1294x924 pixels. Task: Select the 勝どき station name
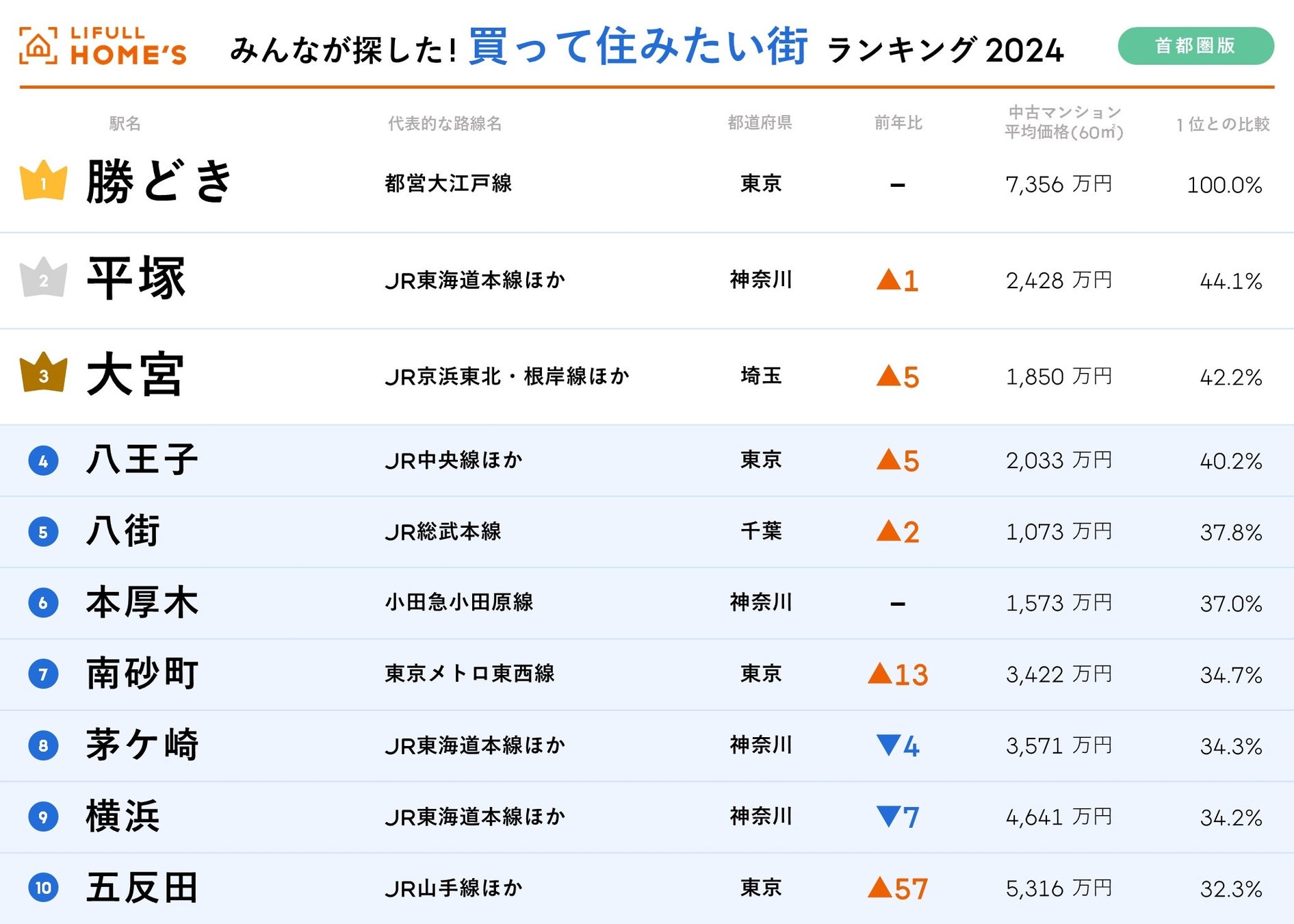(159, 182)
